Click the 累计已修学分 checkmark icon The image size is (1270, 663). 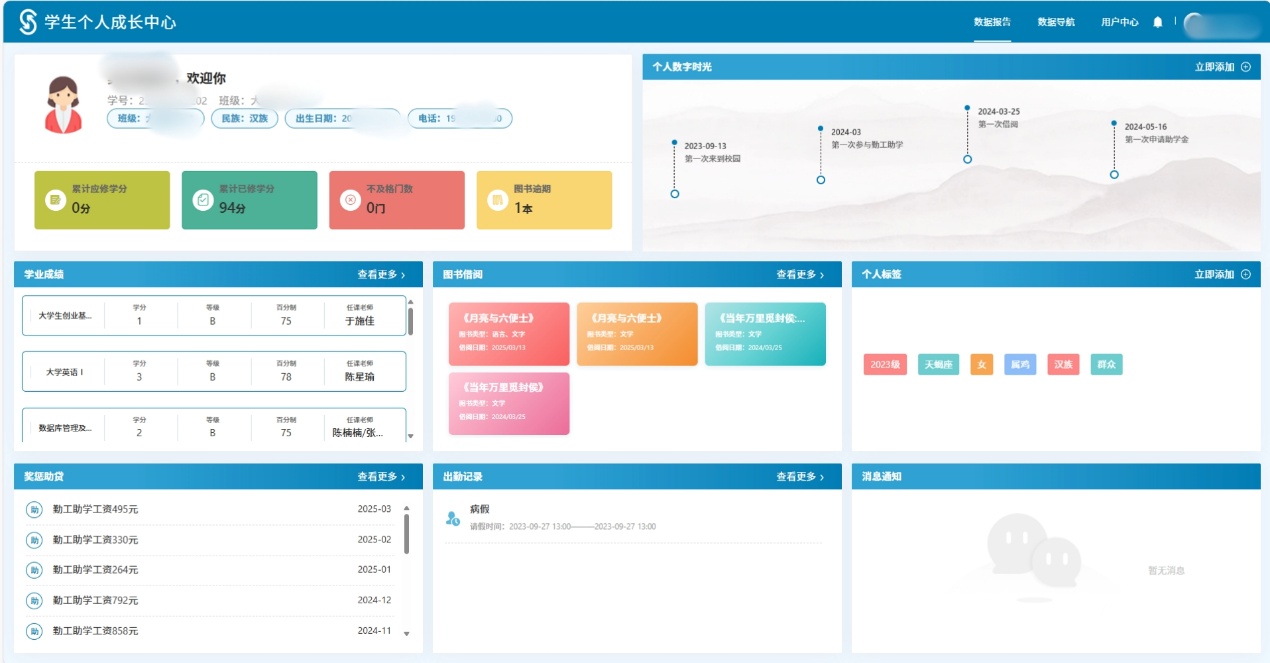point(203,200)
